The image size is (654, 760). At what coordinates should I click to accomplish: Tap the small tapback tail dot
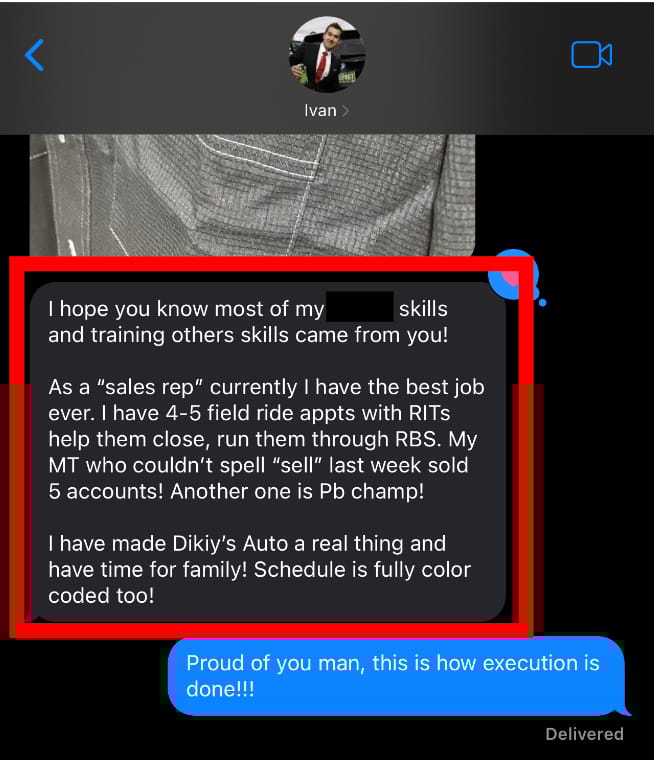(542, 302)
